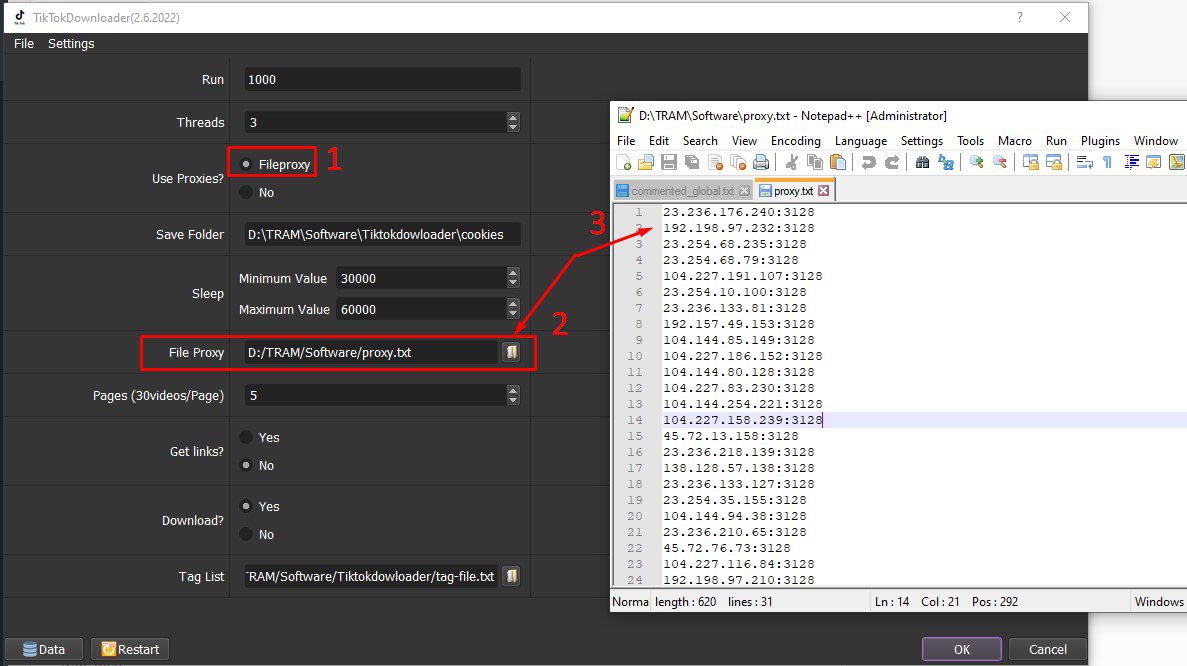The height and width of the screenshot is (666, 1187).
Task: Click line 23.254.10.100:3128 in Notepad++
Action: 734,292
